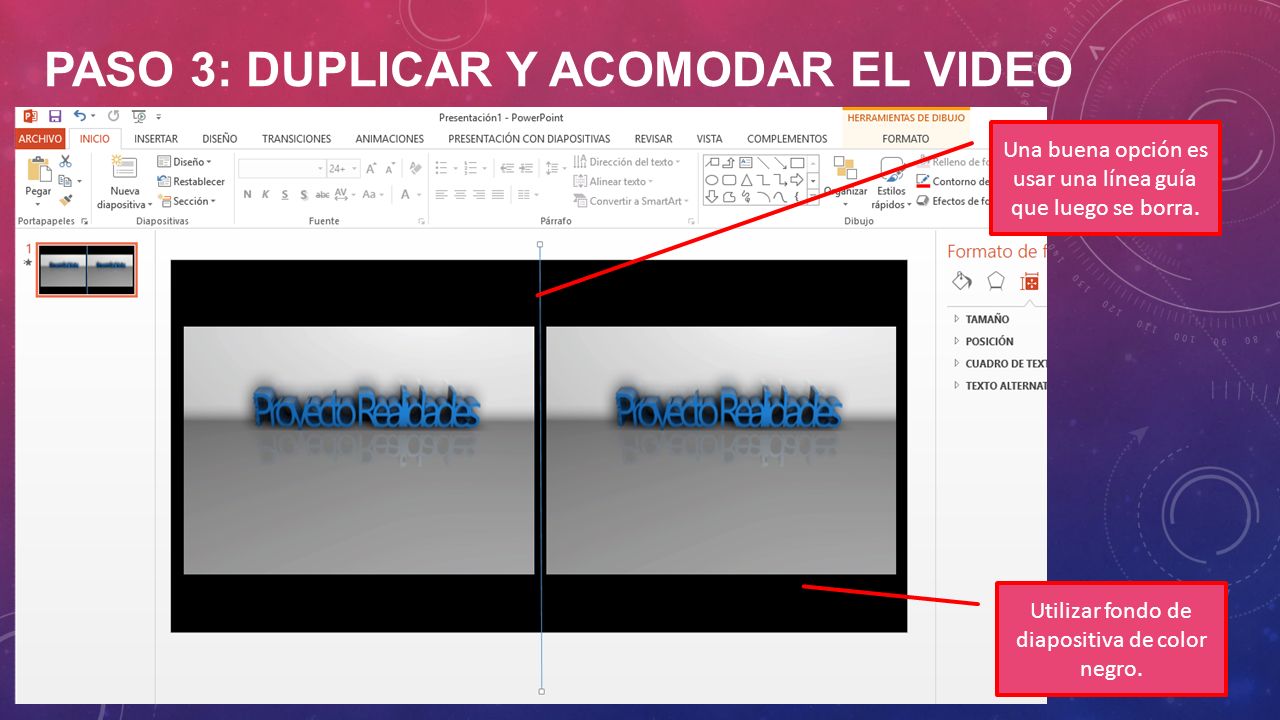Click the Pegar clipboard icon
This screenshot has width=1280, height=720.
click(39, 169)
